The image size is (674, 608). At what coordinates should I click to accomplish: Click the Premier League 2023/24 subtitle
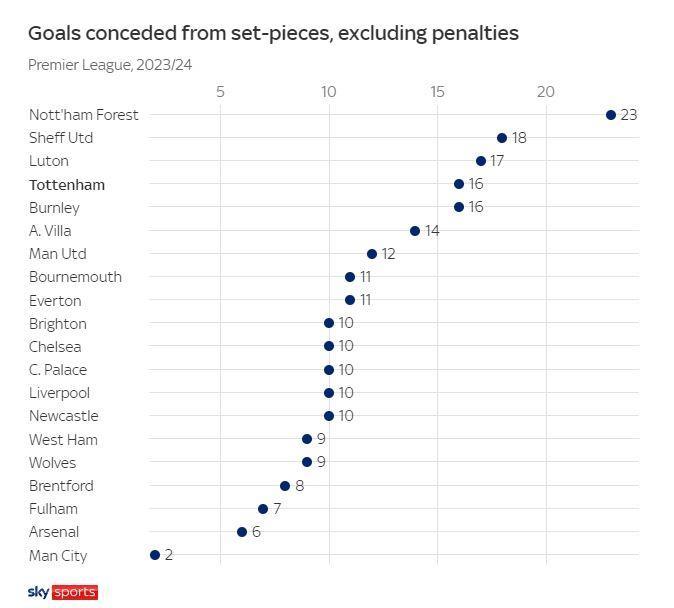pos(110,65)
